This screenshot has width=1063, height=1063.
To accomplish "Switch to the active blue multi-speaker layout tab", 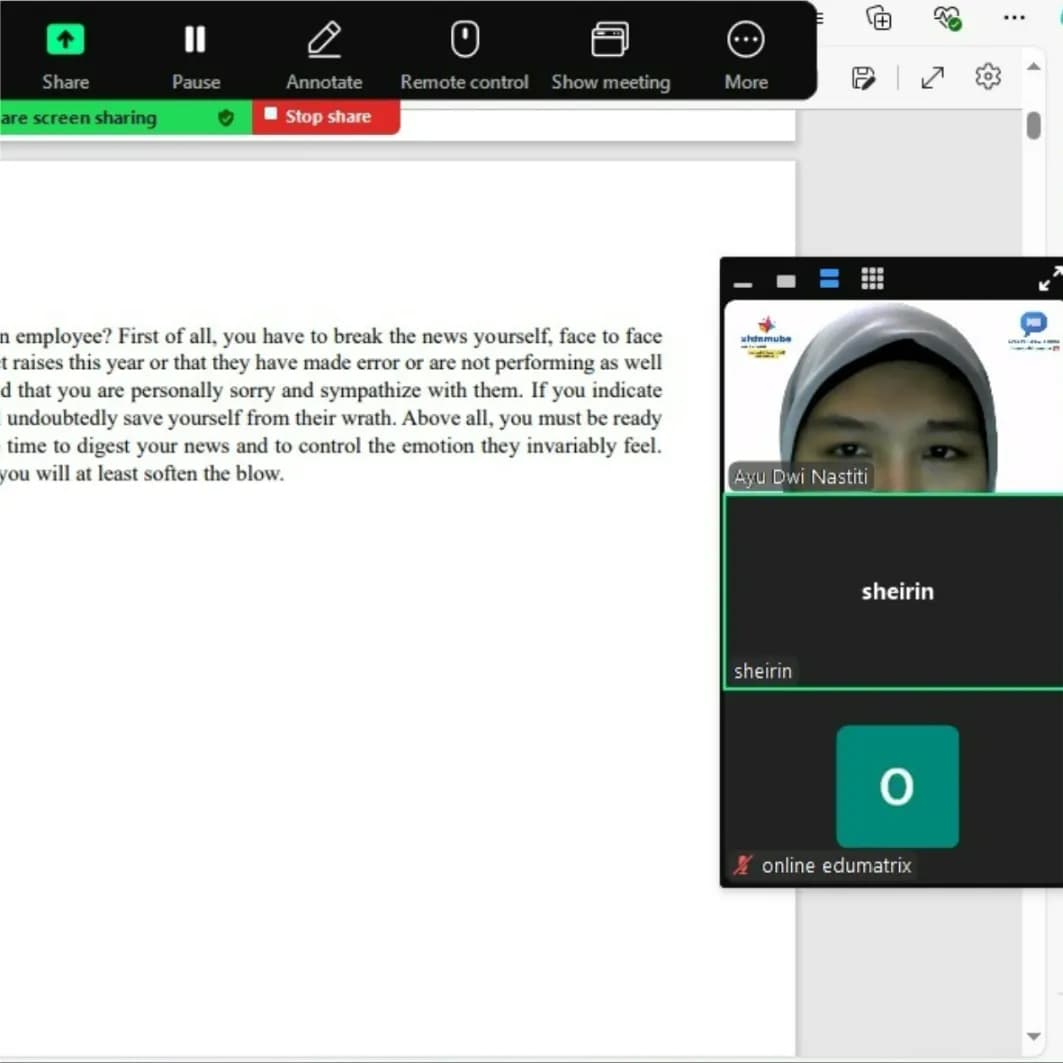I will click(829, 280).
